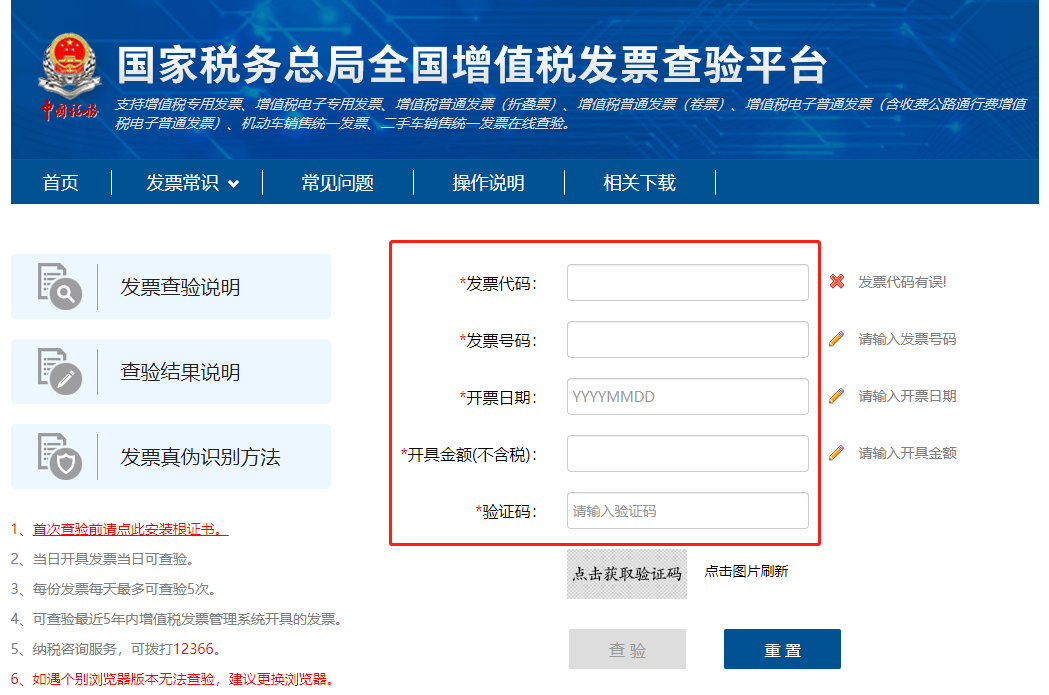The width and height of the screenshot is (1049, 695).
Task: Open the 操作说明 menu item
Action: pyautogui.click(x=488, y=183)
